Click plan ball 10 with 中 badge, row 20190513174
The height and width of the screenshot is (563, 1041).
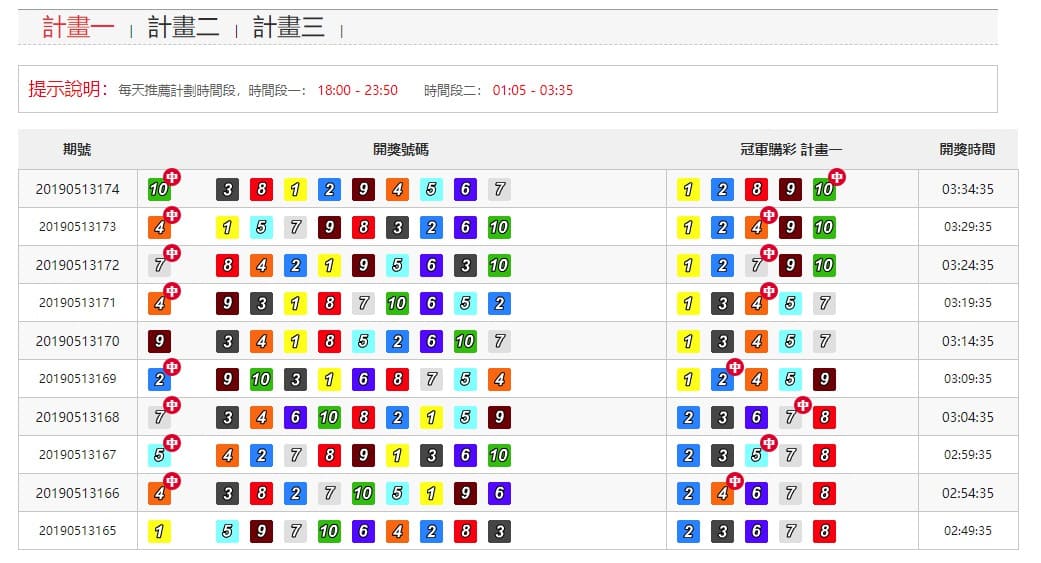(x=824, y=189)
